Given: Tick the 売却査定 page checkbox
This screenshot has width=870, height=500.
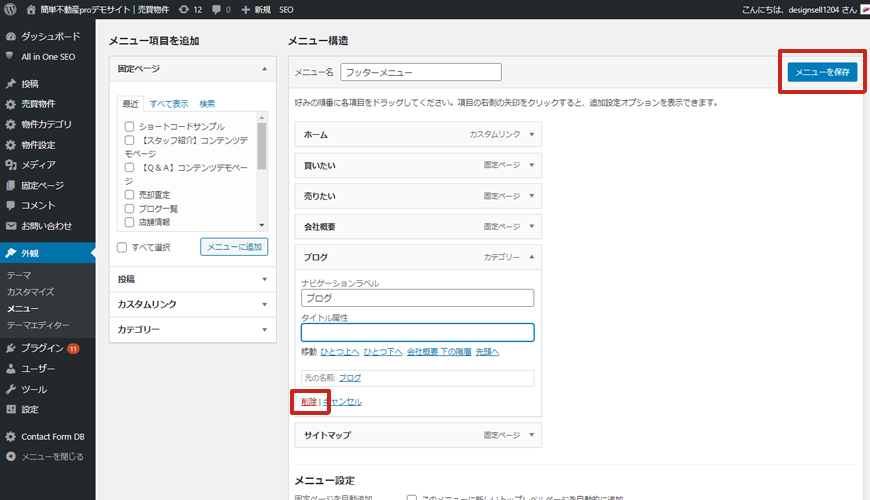Looking at the screenshot, I should [x=129, y=195].
